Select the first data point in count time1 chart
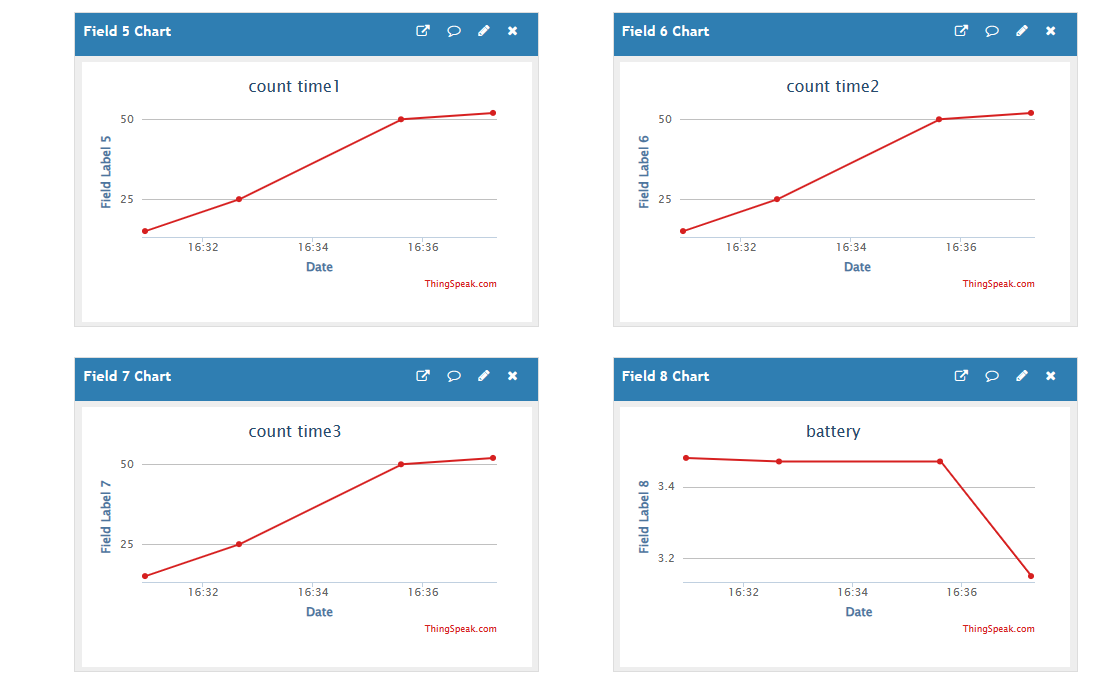This screenshot has height=692, width=1107. pos(145,231)
